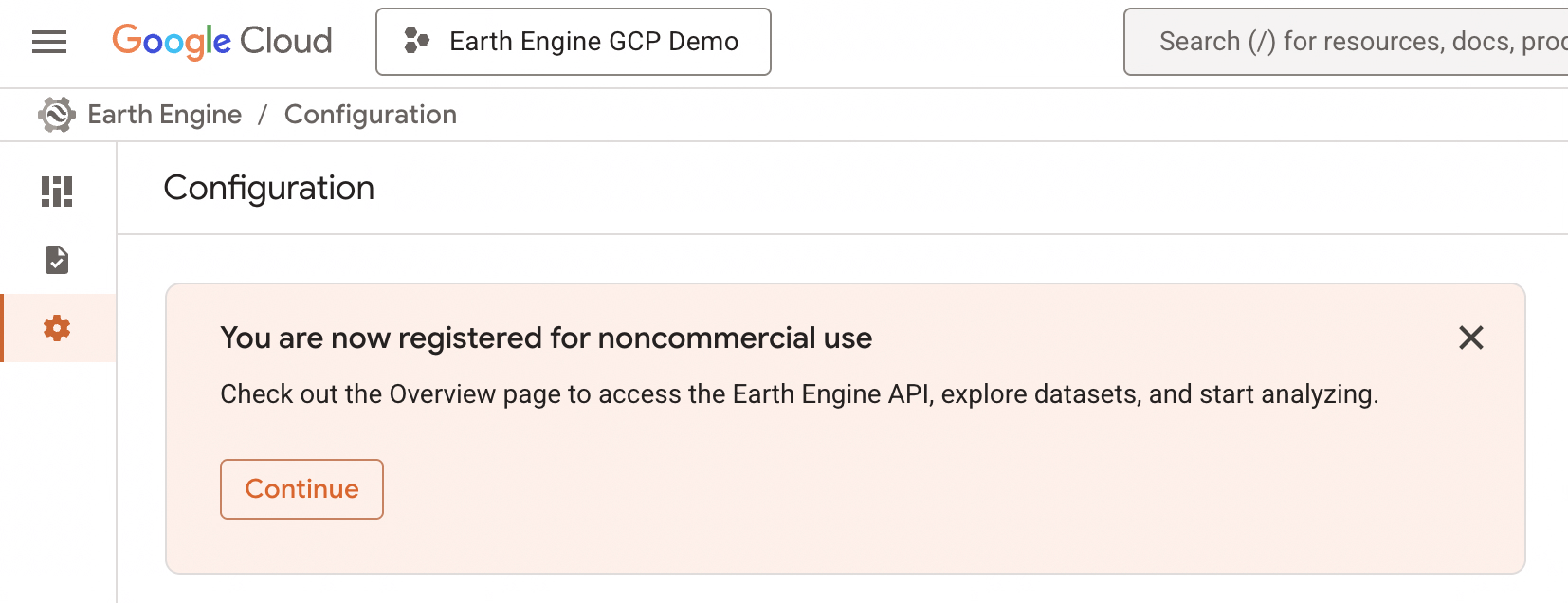Select the Configuration gear sidebar icon
Screen dimensions: 1568x603
click(57, 328)
